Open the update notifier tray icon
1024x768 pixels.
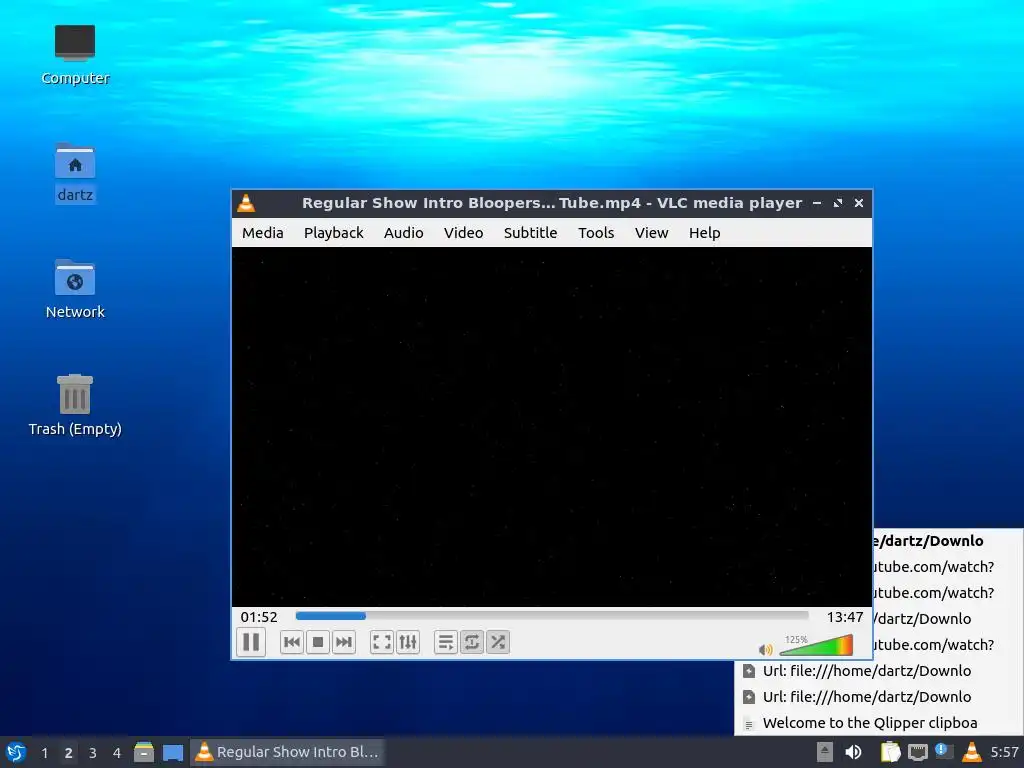[944, 752]
